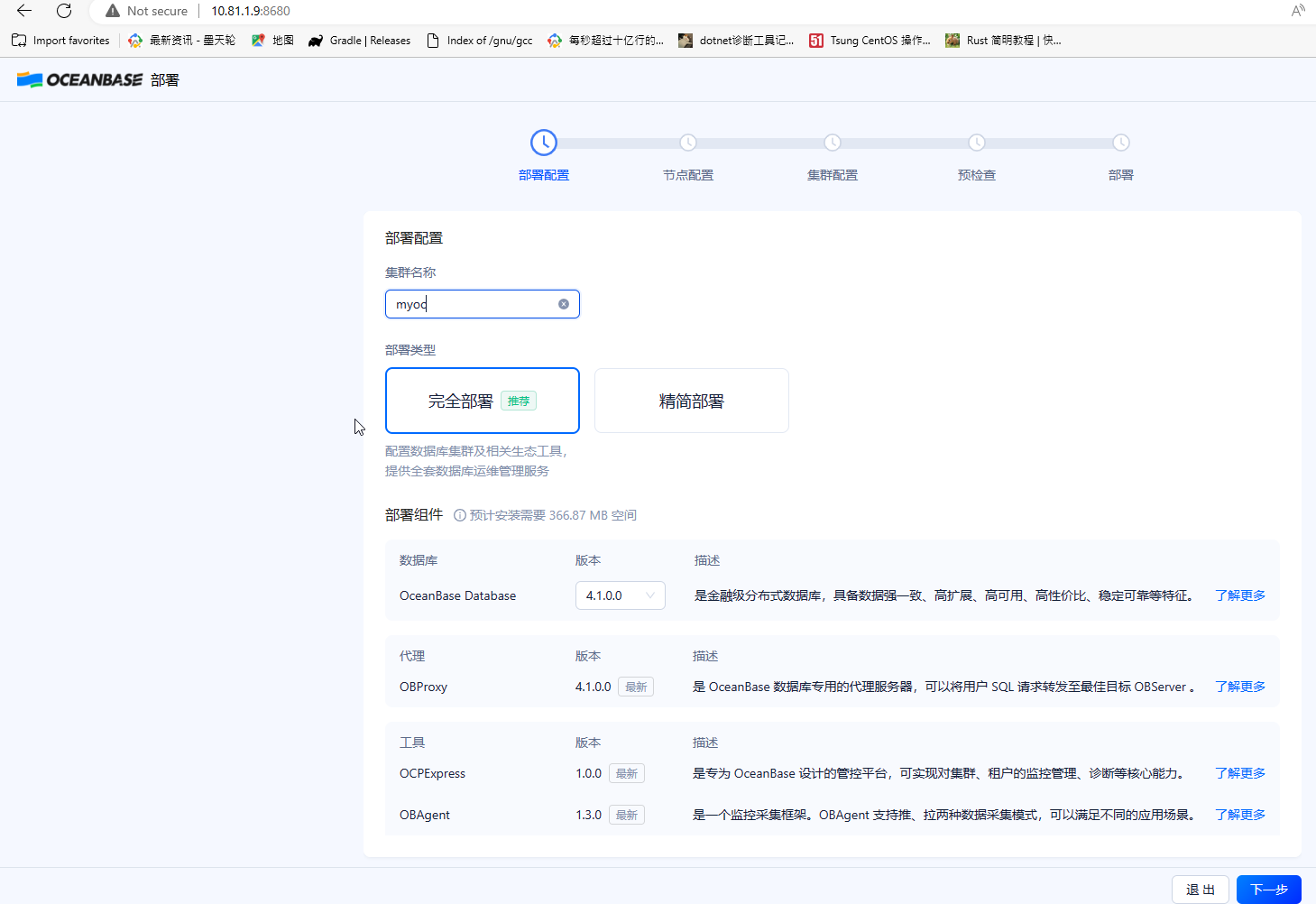Viewport: 1316px width, 904px height.
Task: Click the 部署配置 step clock icon
Action: pyautogui.click(x=544, y=143)
